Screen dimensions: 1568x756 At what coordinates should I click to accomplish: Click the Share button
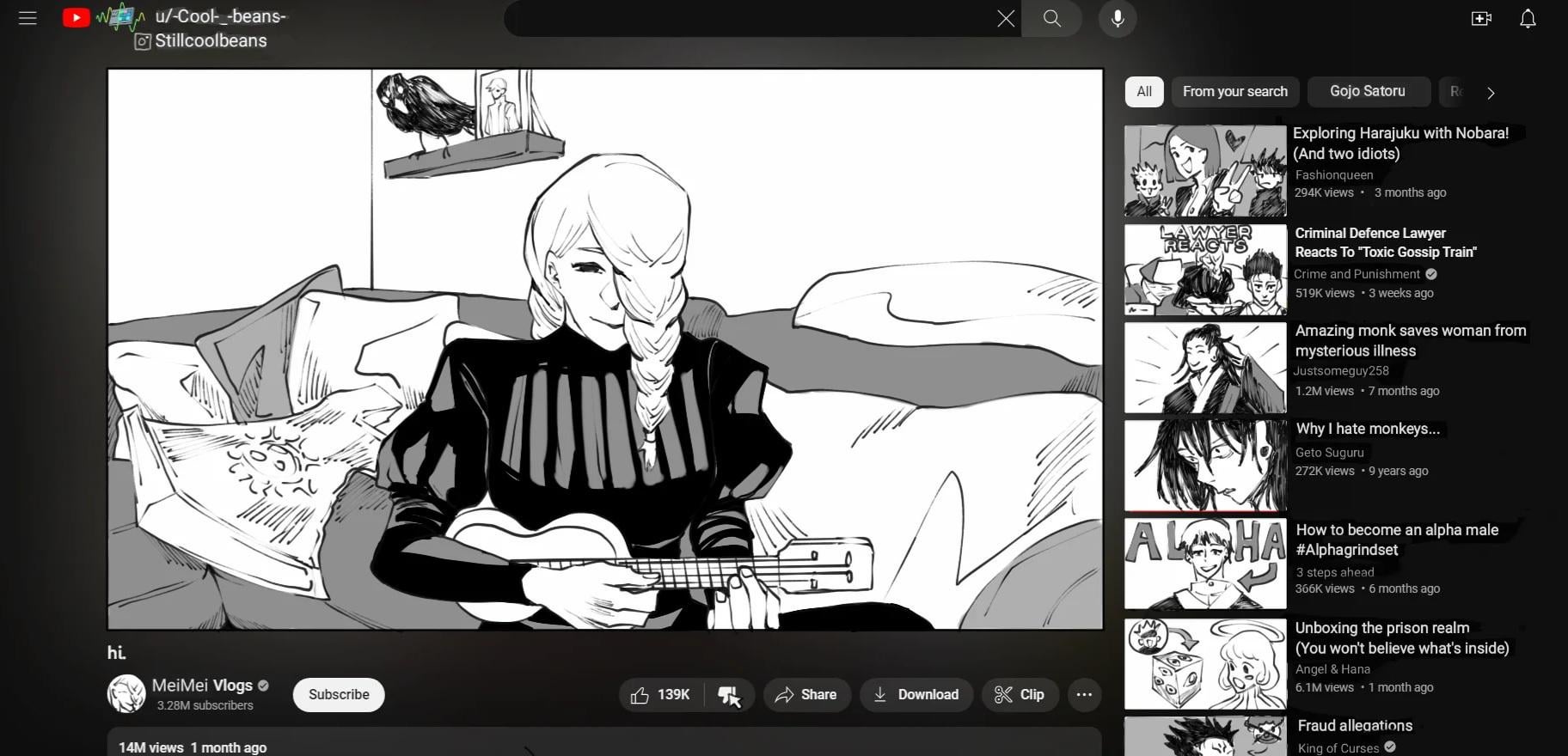pyautogui.click(x=806, y=695)
